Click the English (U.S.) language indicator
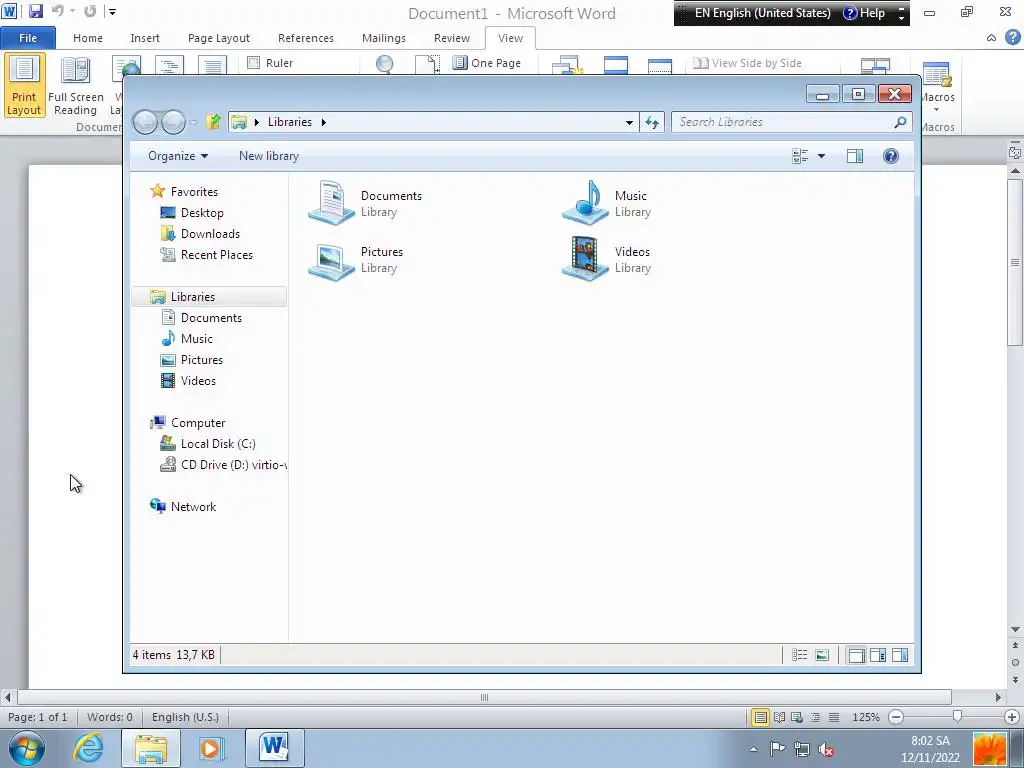Viewport: 1024px width, 768px height. tap(185, 717)
